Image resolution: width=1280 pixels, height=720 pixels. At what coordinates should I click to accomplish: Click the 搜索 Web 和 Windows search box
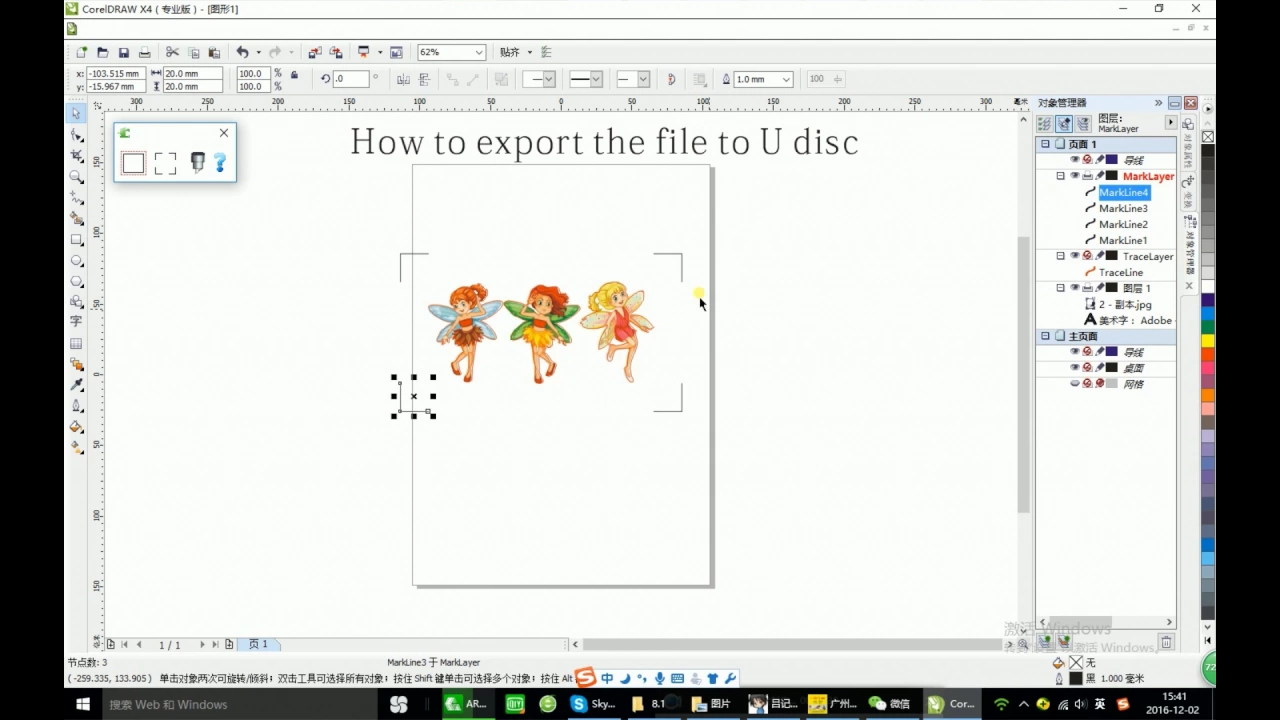pyautogui.click(x=240, y=704)
